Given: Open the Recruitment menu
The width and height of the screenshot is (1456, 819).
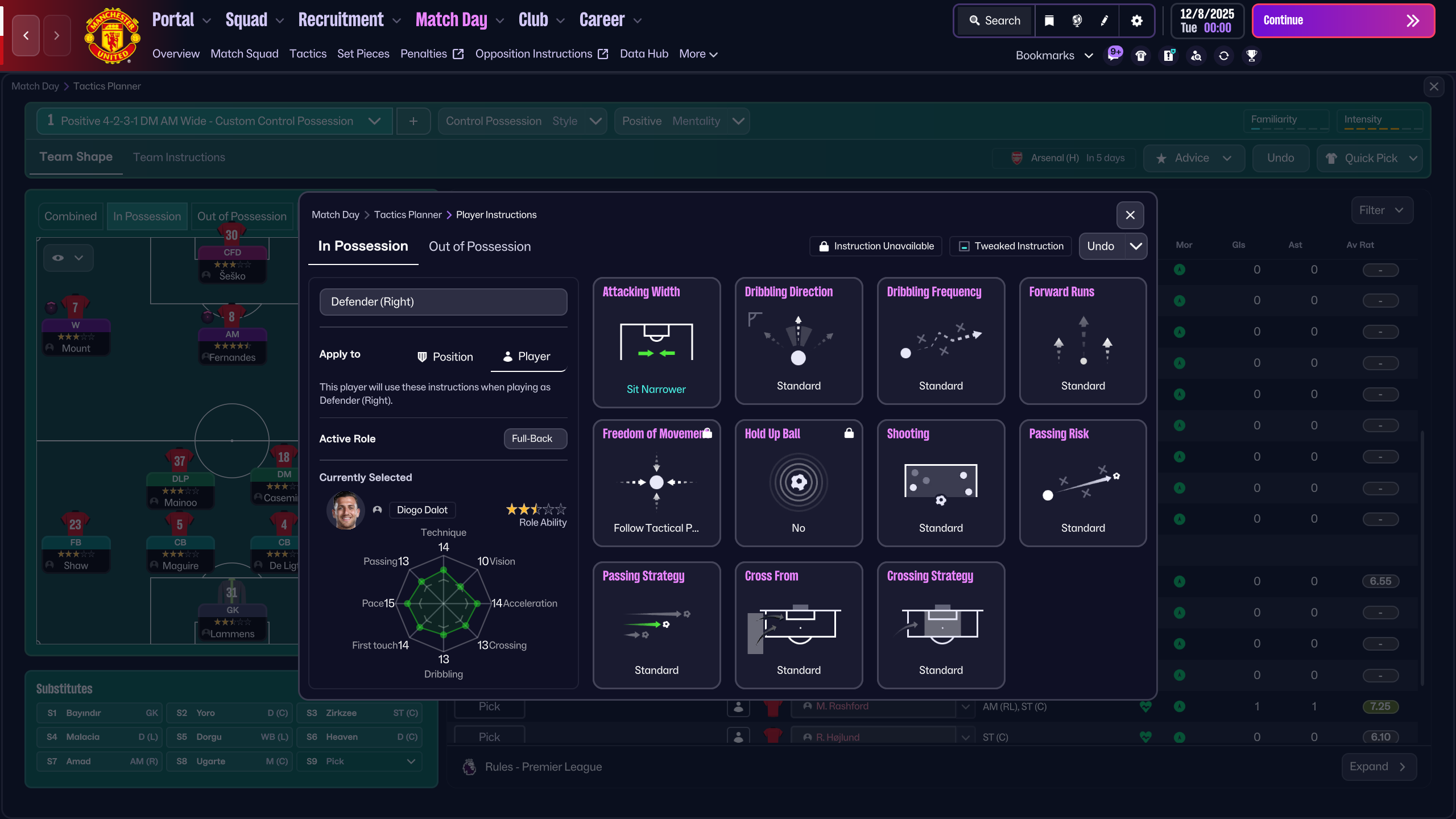Looking at the screenshot, I should point(349,20).
